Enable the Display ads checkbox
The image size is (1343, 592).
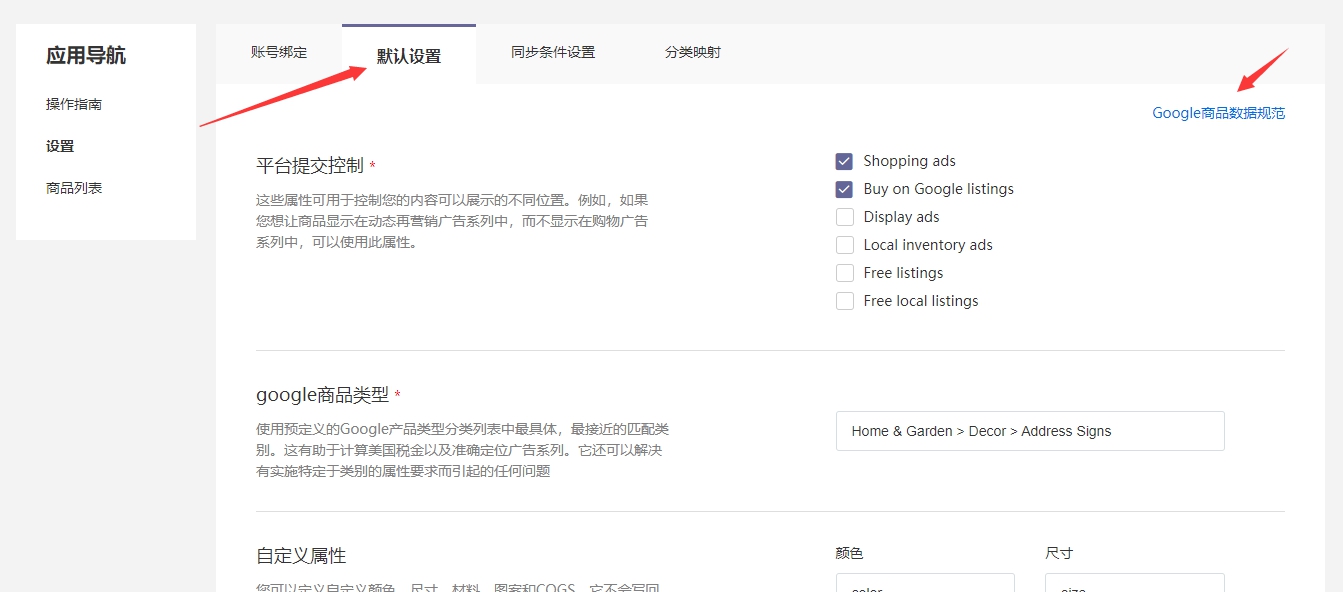click(x=845, y=217)
